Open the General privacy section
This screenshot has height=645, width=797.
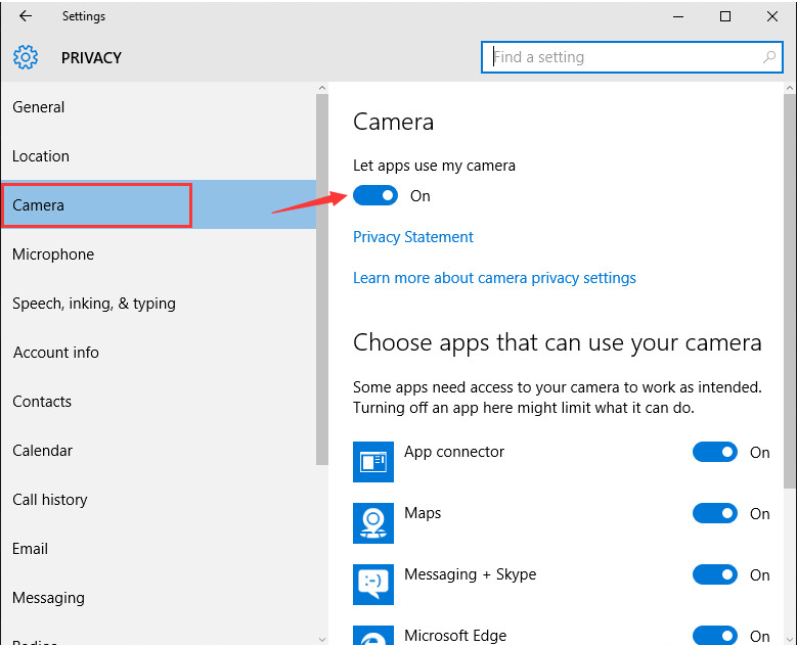point(158,107)
